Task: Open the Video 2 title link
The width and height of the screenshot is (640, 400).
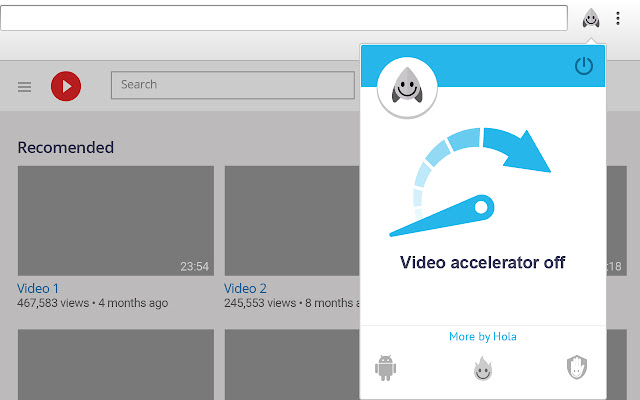Action: (x=245, y=288)
